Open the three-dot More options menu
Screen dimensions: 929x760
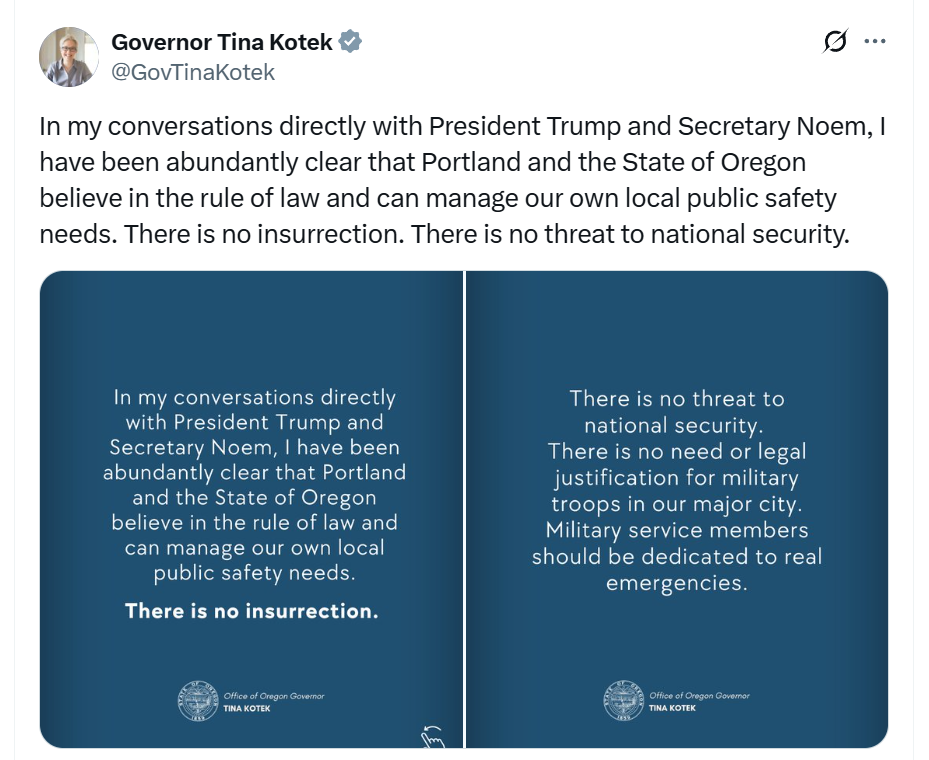pyautogui.click(x=875, y=41)
